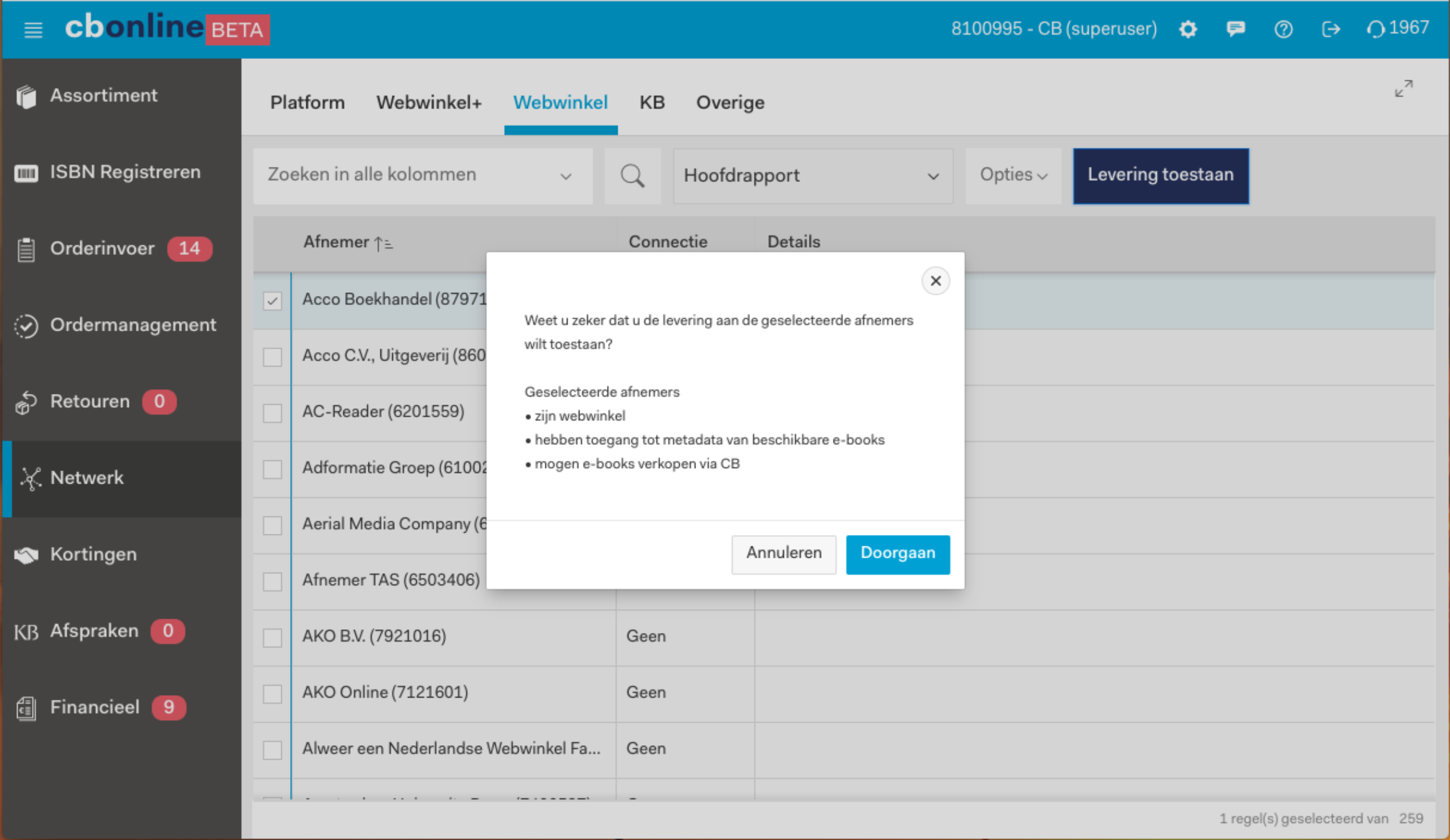Image resolution: width=1450 pixels, height=840 pixels.
Task: Switch to the Webwinkel+ tab
Action: (429, 103)
